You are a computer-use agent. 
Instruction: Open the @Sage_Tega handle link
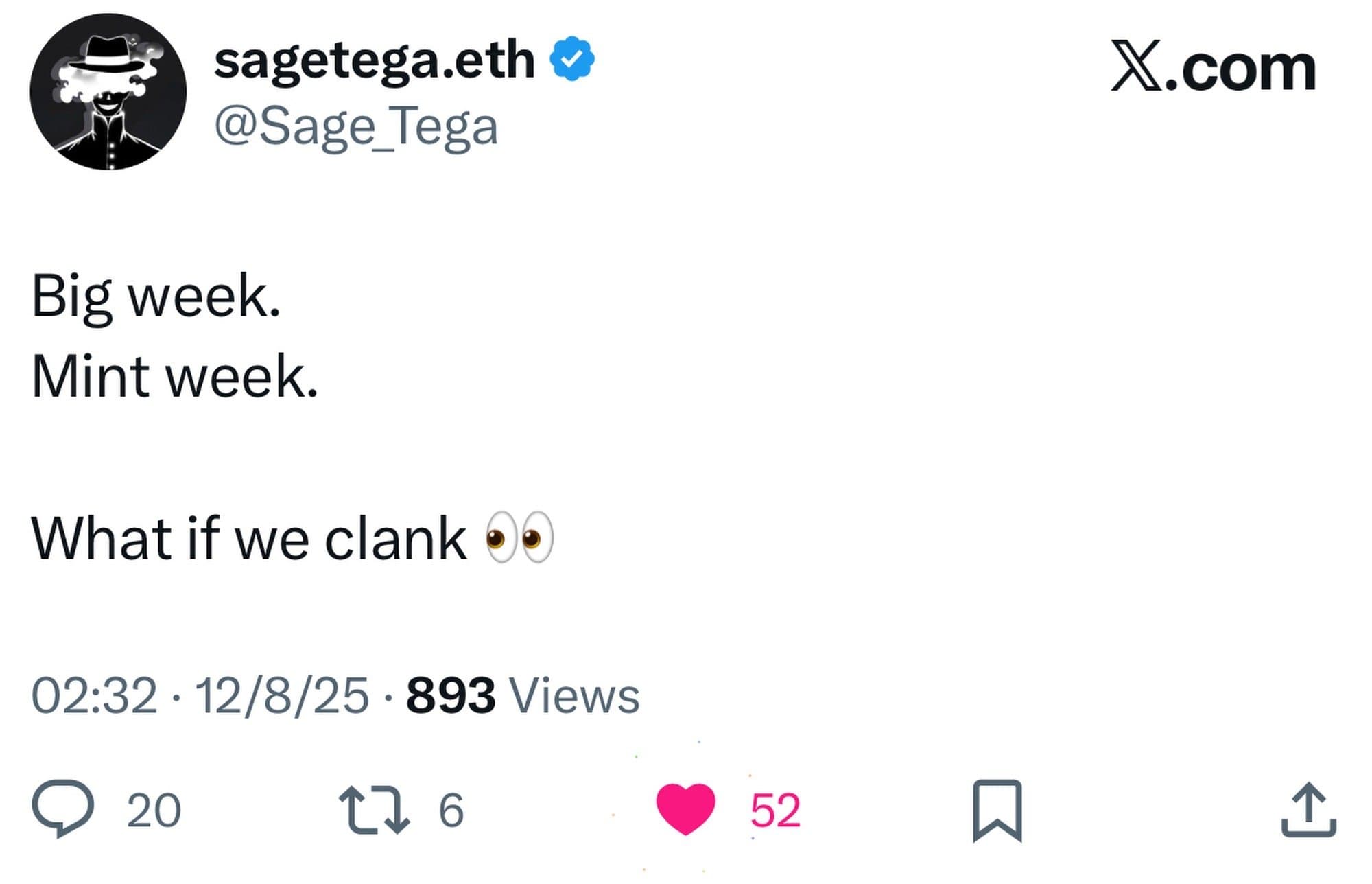[x=356, y=126]
